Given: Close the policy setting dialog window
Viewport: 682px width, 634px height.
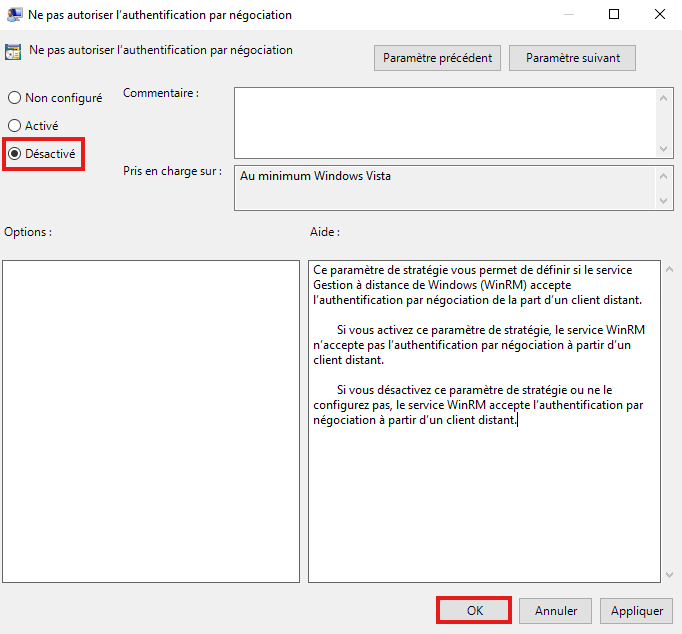Looking at the screenshot, I should (659, 15).
